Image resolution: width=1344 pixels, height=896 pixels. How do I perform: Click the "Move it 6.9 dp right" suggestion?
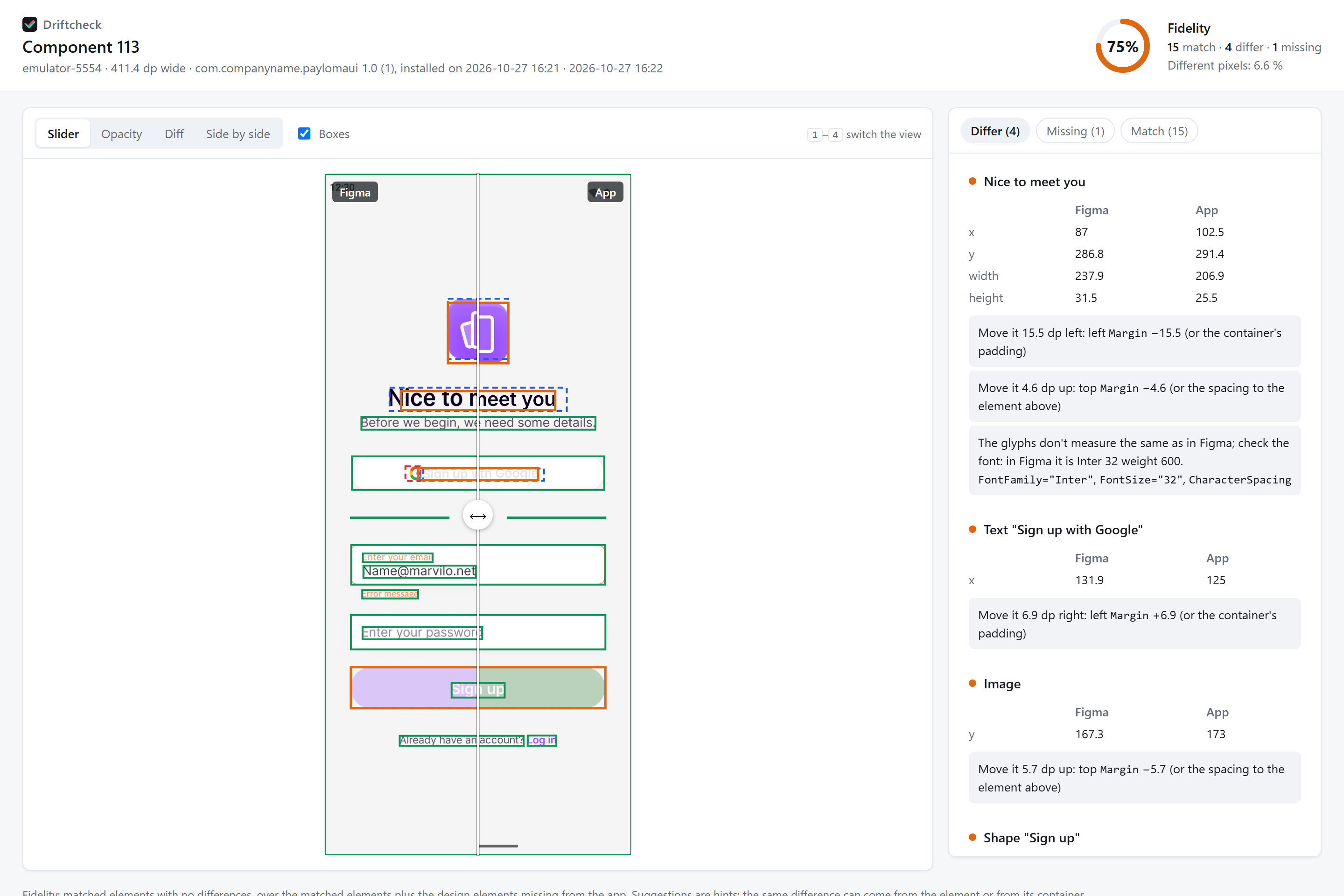(x=1134, y=623)
